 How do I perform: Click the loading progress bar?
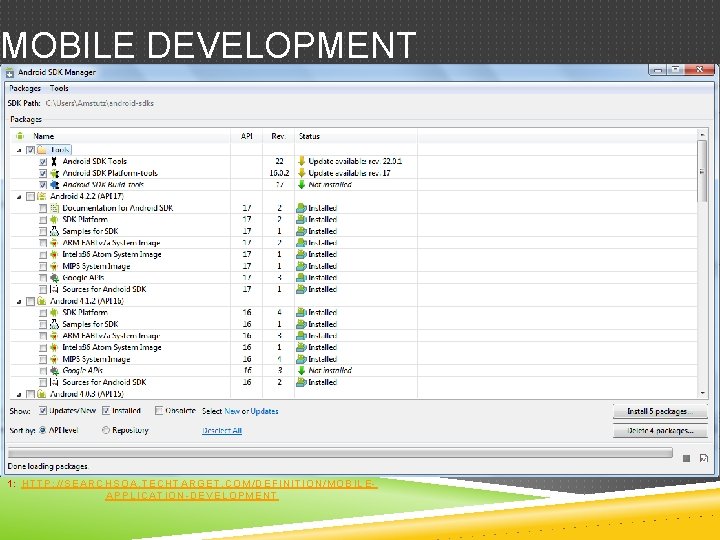(340, 454)
